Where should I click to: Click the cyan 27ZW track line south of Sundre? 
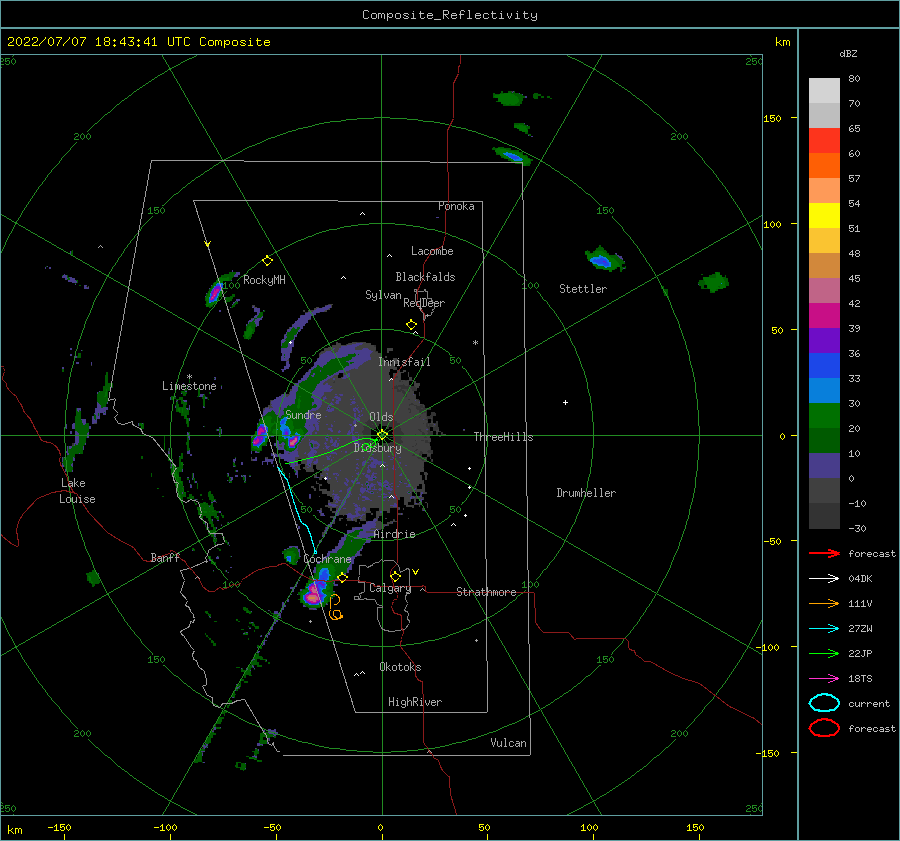297,508
